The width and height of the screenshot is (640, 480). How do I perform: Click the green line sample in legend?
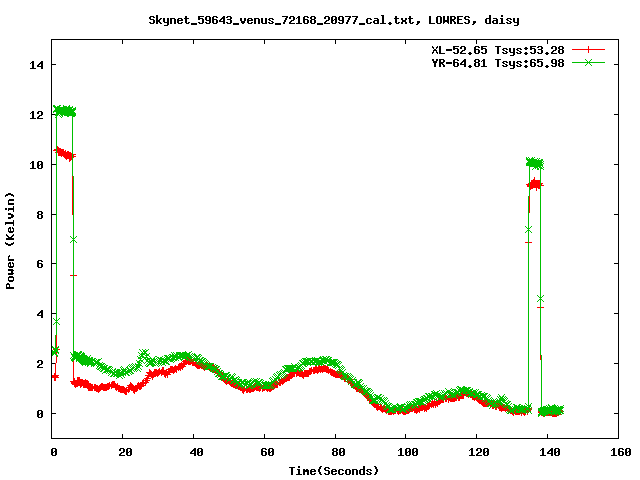tap(588, 62)
